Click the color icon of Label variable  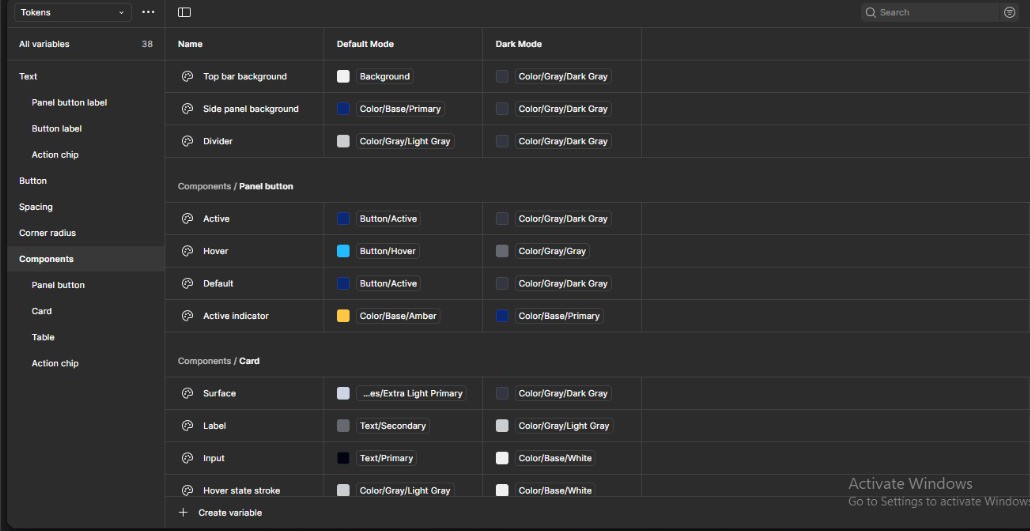(187, 426)
